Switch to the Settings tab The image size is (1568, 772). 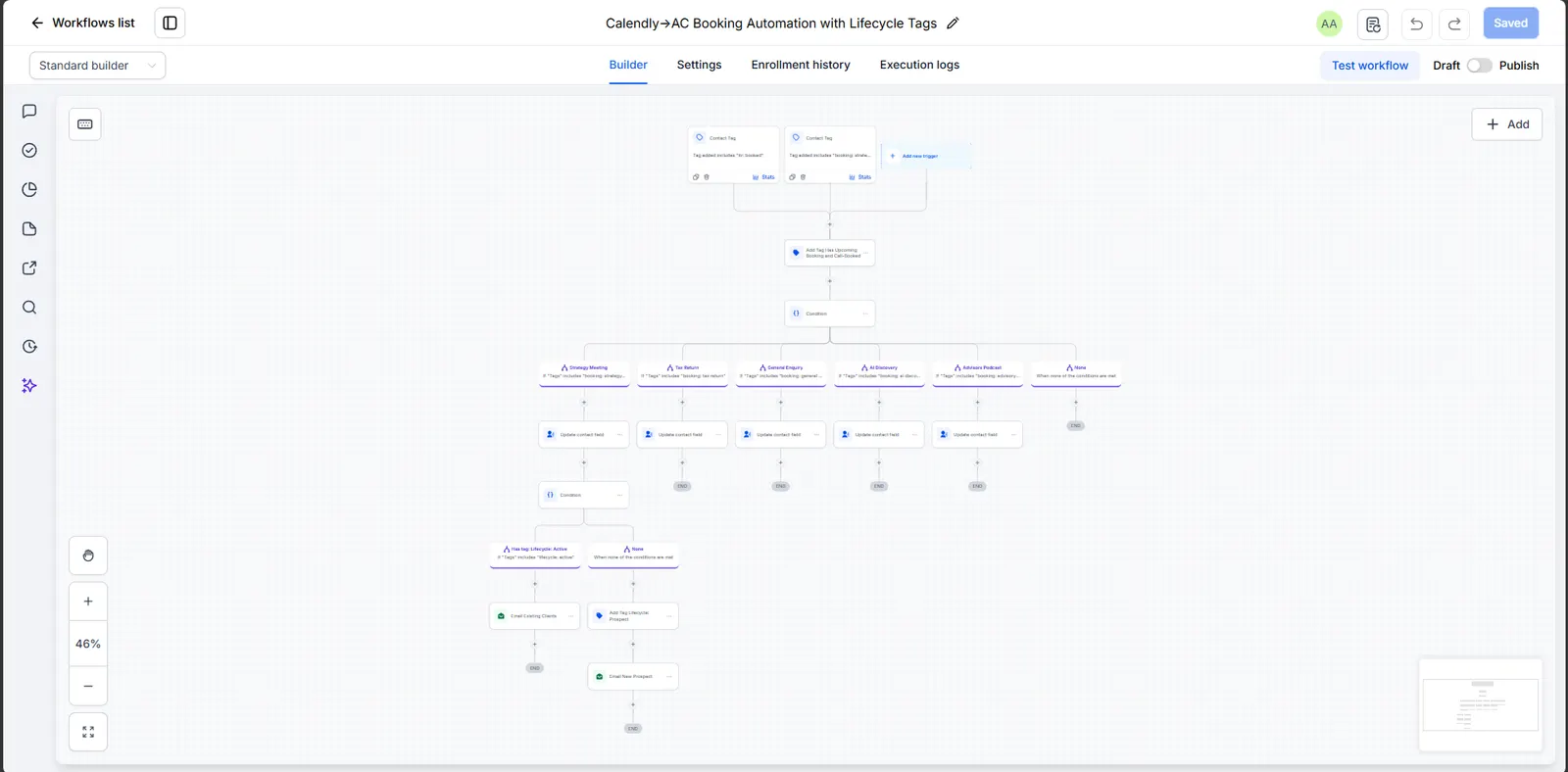click(699, 65)
